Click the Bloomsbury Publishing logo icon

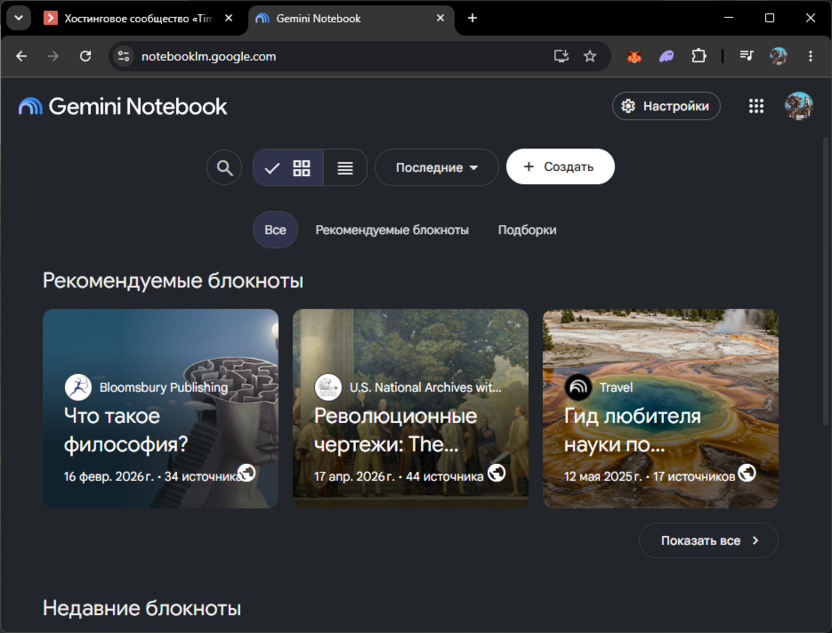click(78, 387)
